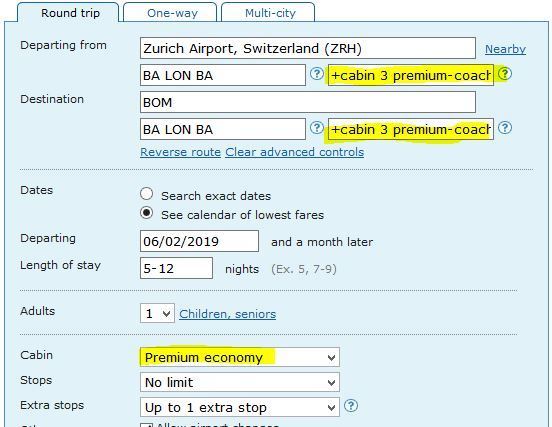
Task: Open help icon beside departure routing codes field
Action: (317, 74)
